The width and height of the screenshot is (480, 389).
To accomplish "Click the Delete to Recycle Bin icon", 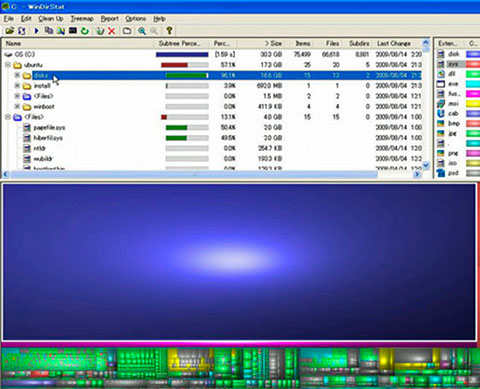I will [100, 31].
